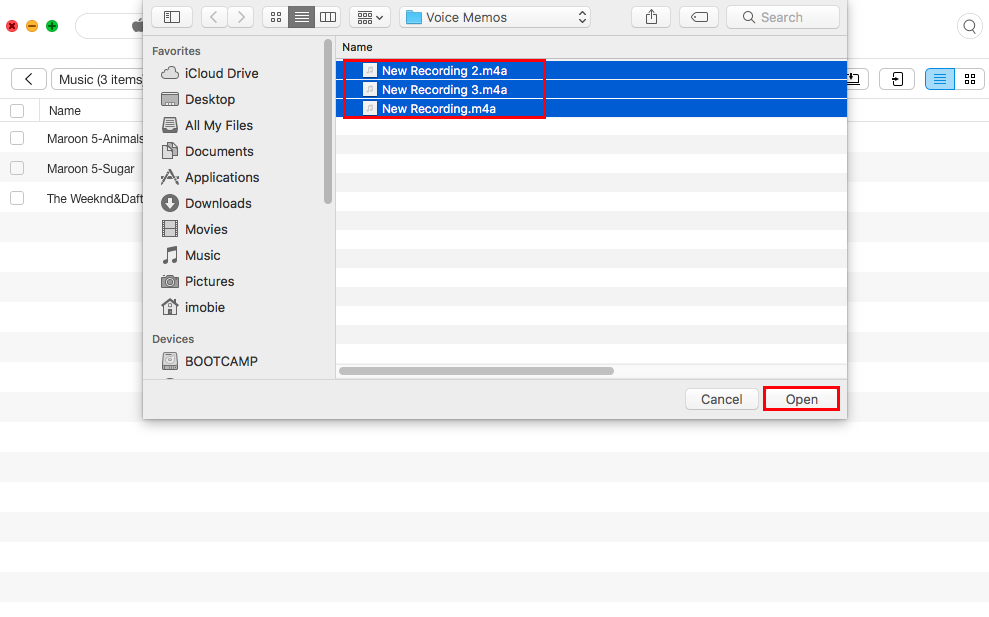This screenshot has height=617, width=989.
Task: Switch the file dialog to list view
Action: point(301,17)
